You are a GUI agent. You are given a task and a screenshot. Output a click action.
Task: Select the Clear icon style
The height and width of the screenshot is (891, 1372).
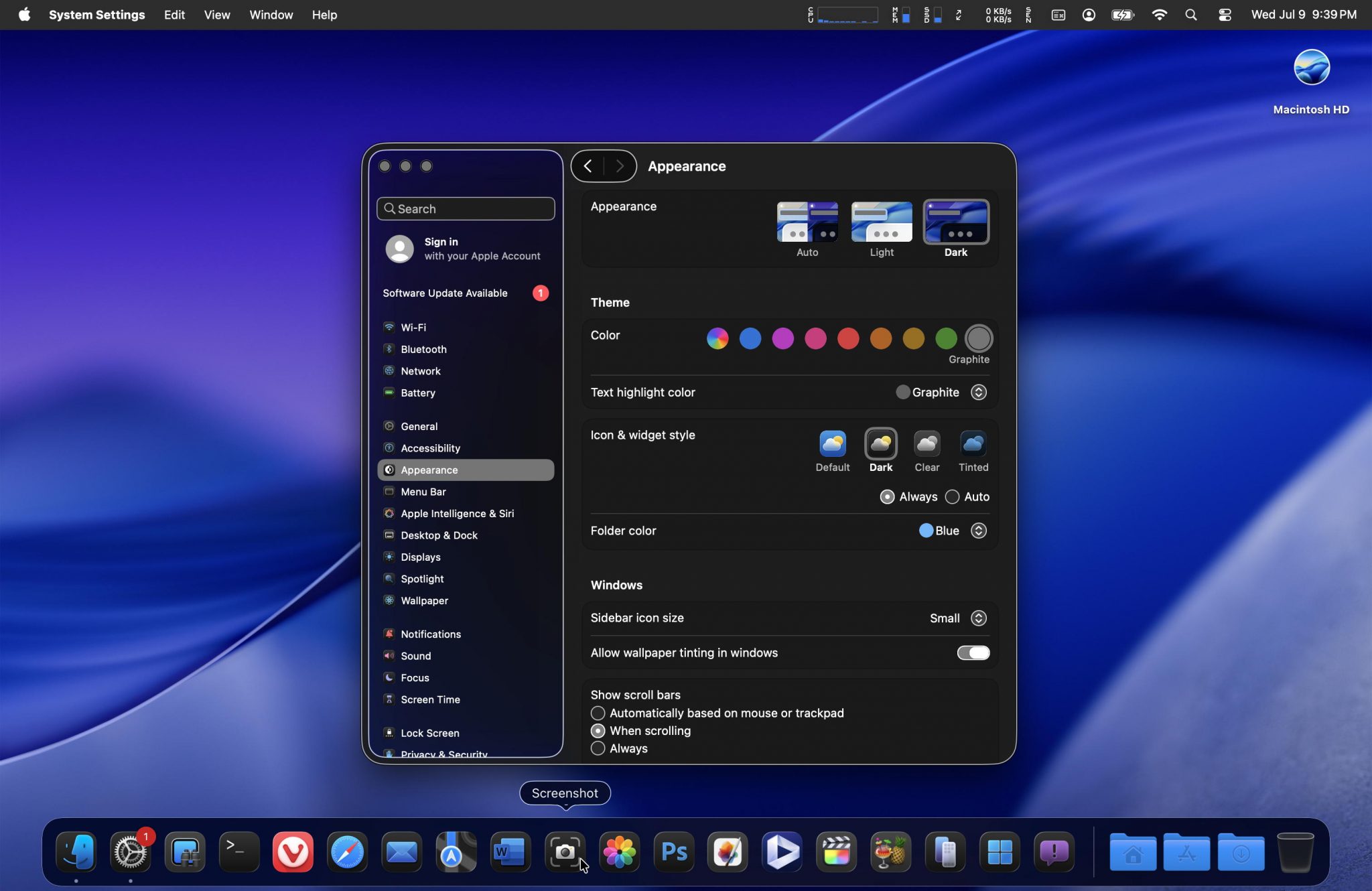point(927,444)
